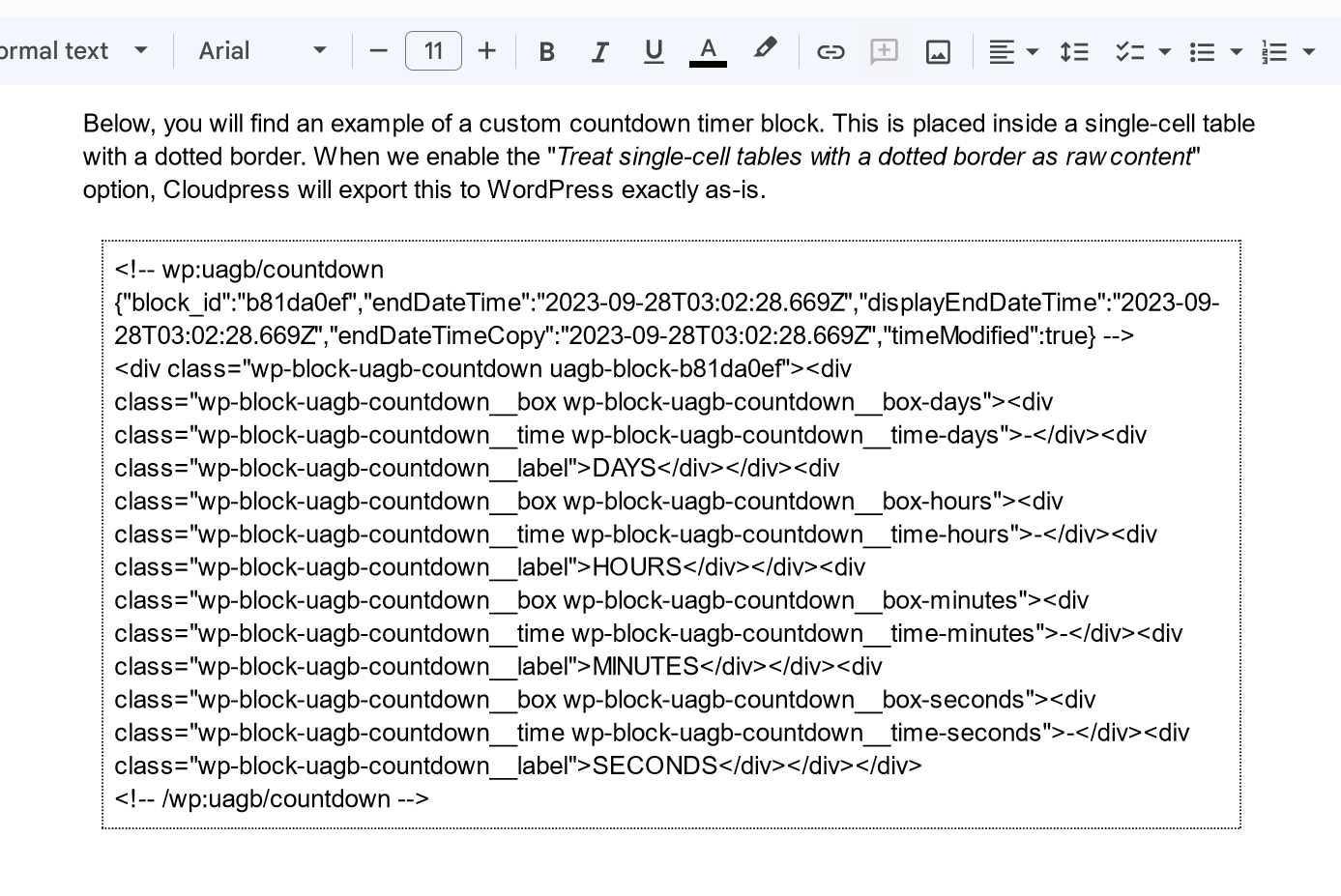Screen dimensions: 1341x896
Task: Click the word "MINUTES" in the code
Action: click(x=645, y=667)
